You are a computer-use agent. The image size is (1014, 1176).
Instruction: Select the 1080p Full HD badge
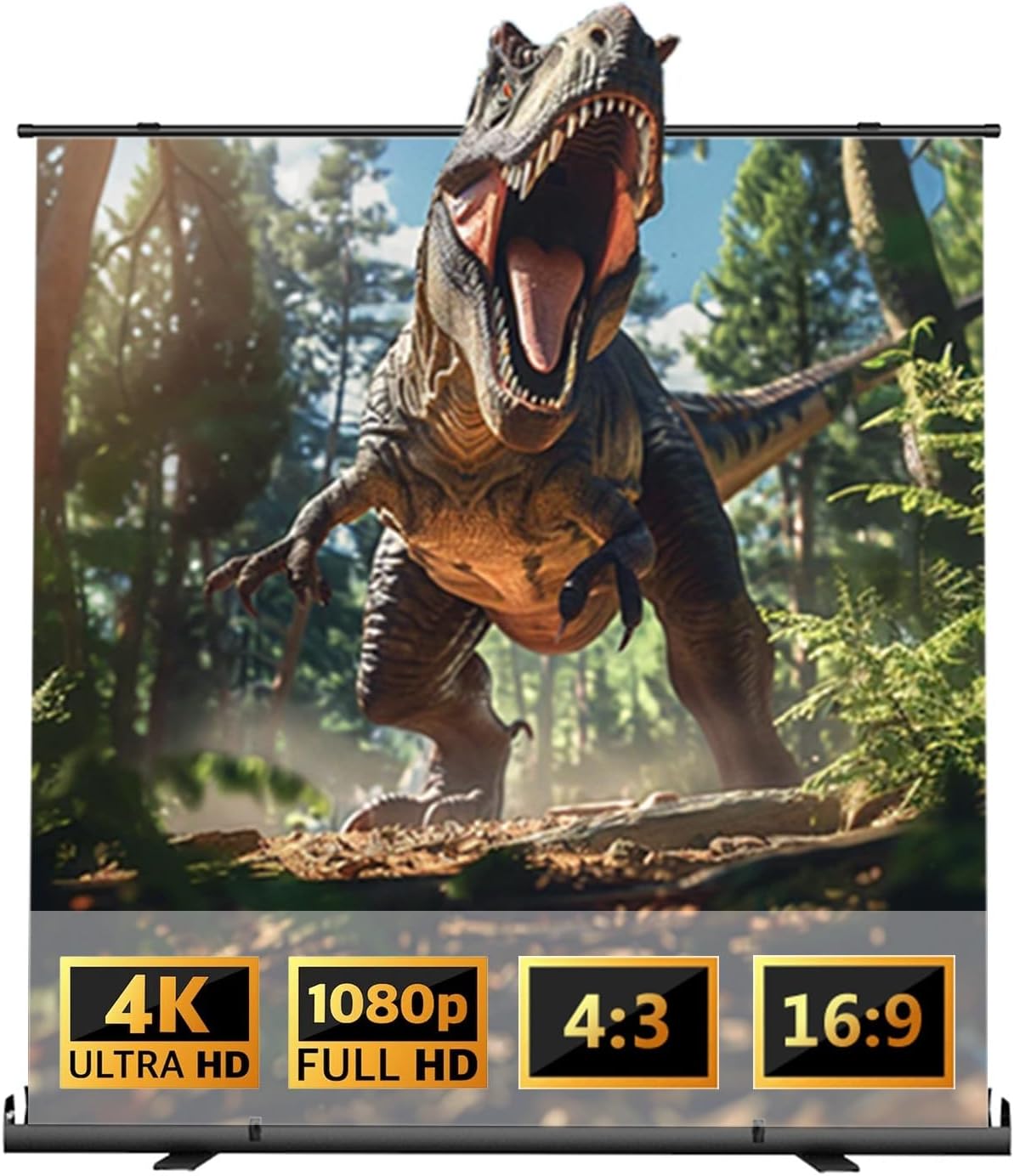388,1022
